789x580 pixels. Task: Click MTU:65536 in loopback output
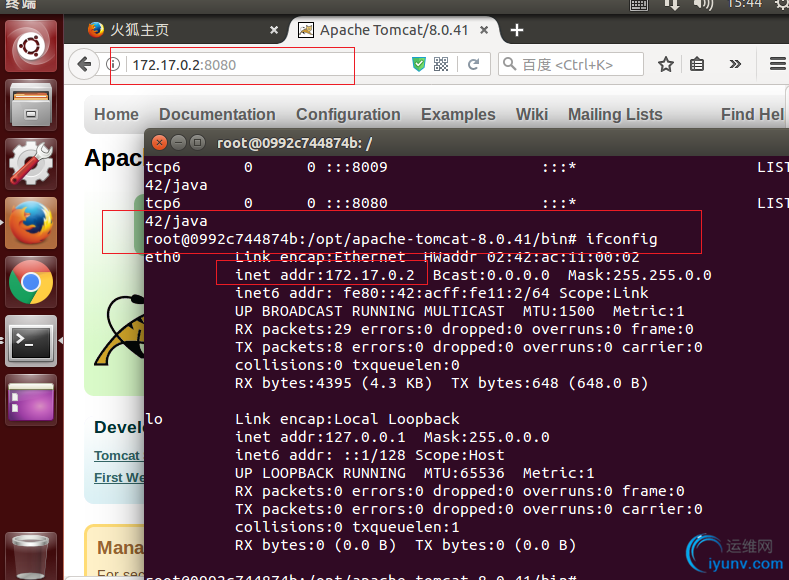pos(464,473)
